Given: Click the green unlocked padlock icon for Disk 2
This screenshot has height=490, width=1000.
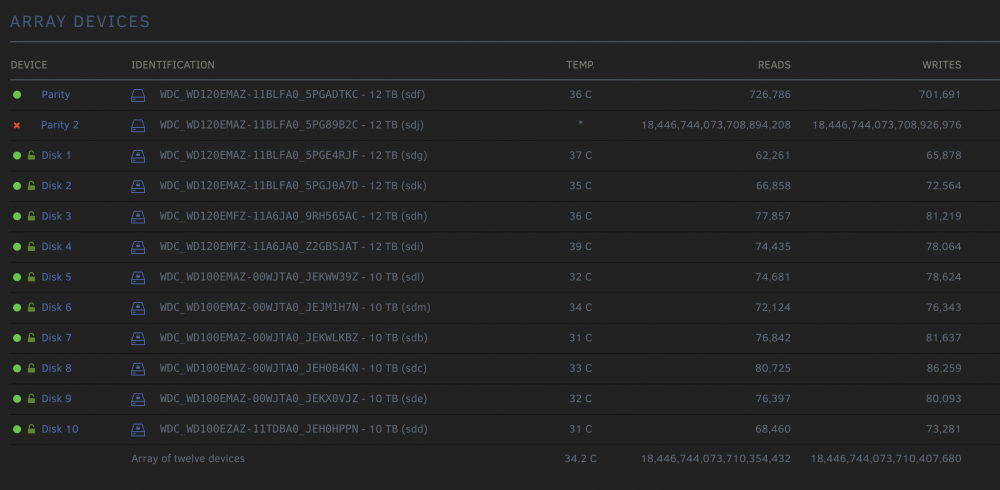Looking at the screenshot, I should (31, 186).
